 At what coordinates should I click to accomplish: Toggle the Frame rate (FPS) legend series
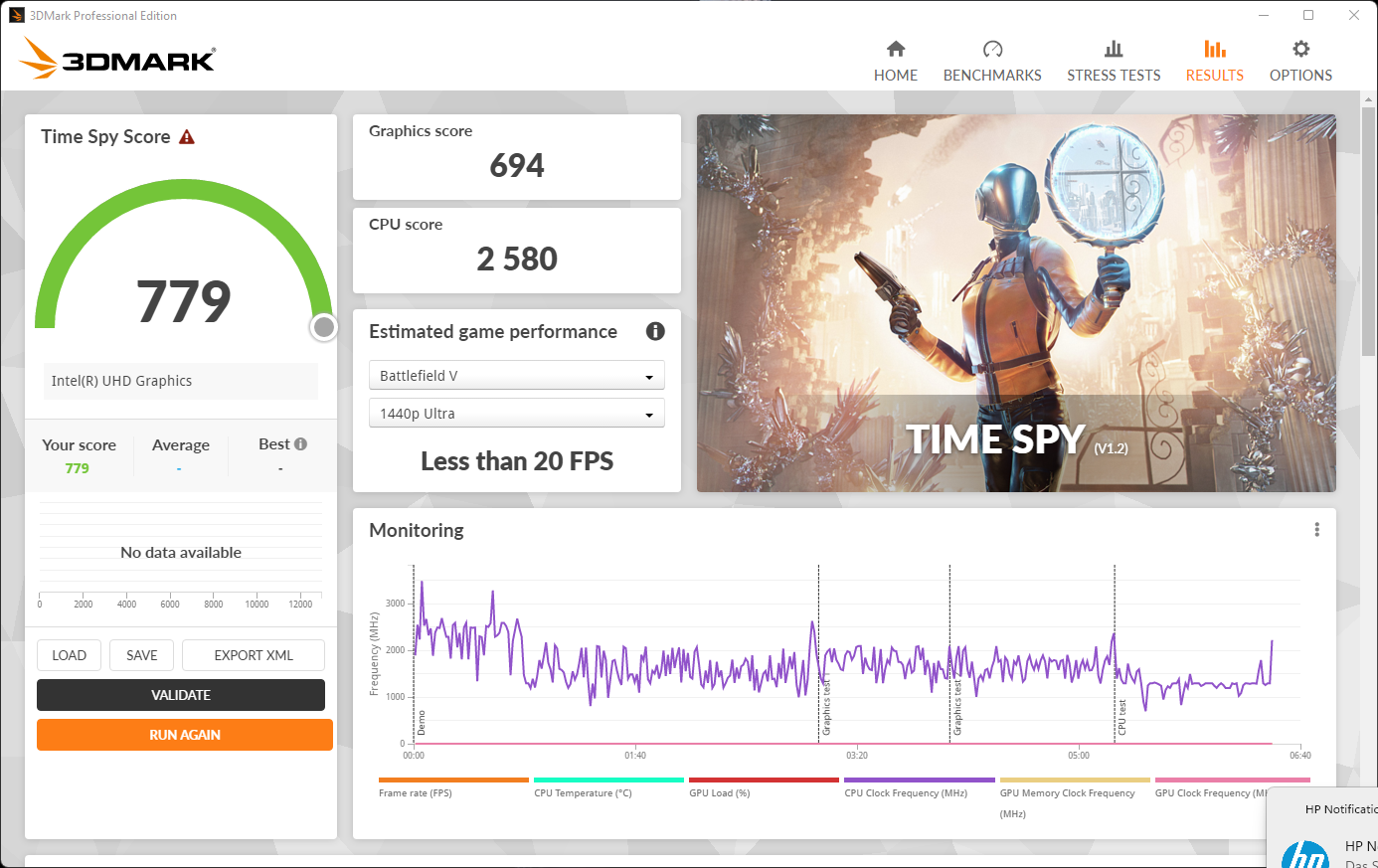(x=415, y=793)
